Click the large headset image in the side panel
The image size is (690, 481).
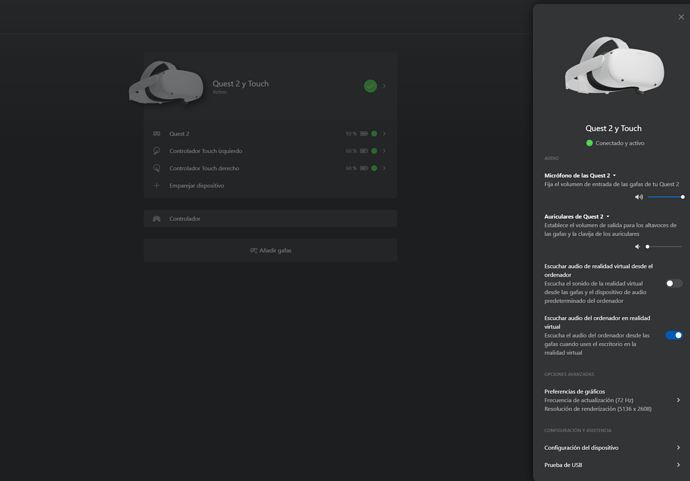pyautogui.click(x=614, y=66)
